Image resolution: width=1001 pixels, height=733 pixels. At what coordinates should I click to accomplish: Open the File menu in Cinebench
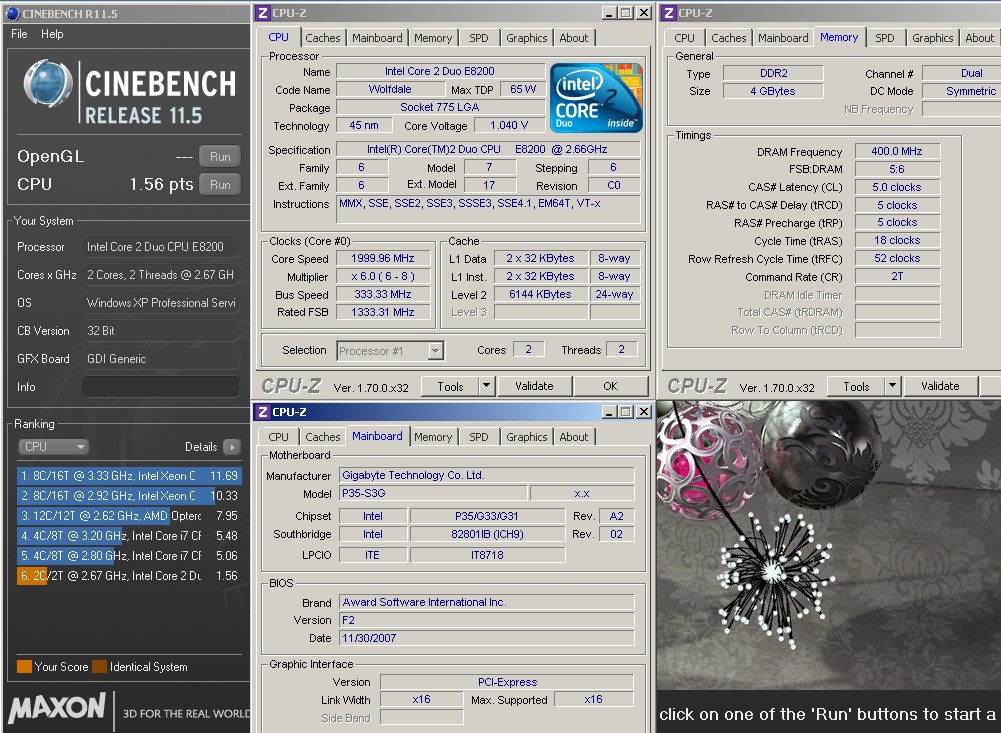pos(19,34)
